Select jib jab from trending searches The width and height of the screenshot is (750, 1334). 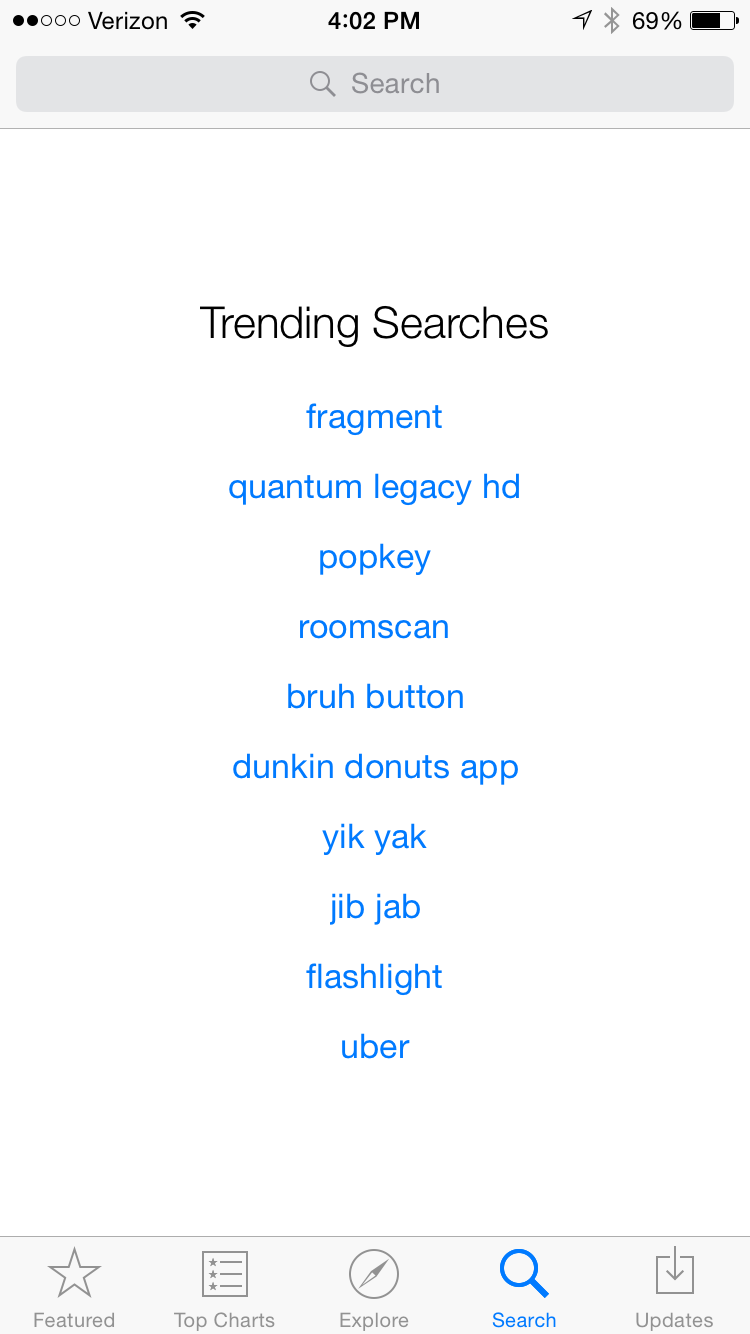click(x=375, y=907)
